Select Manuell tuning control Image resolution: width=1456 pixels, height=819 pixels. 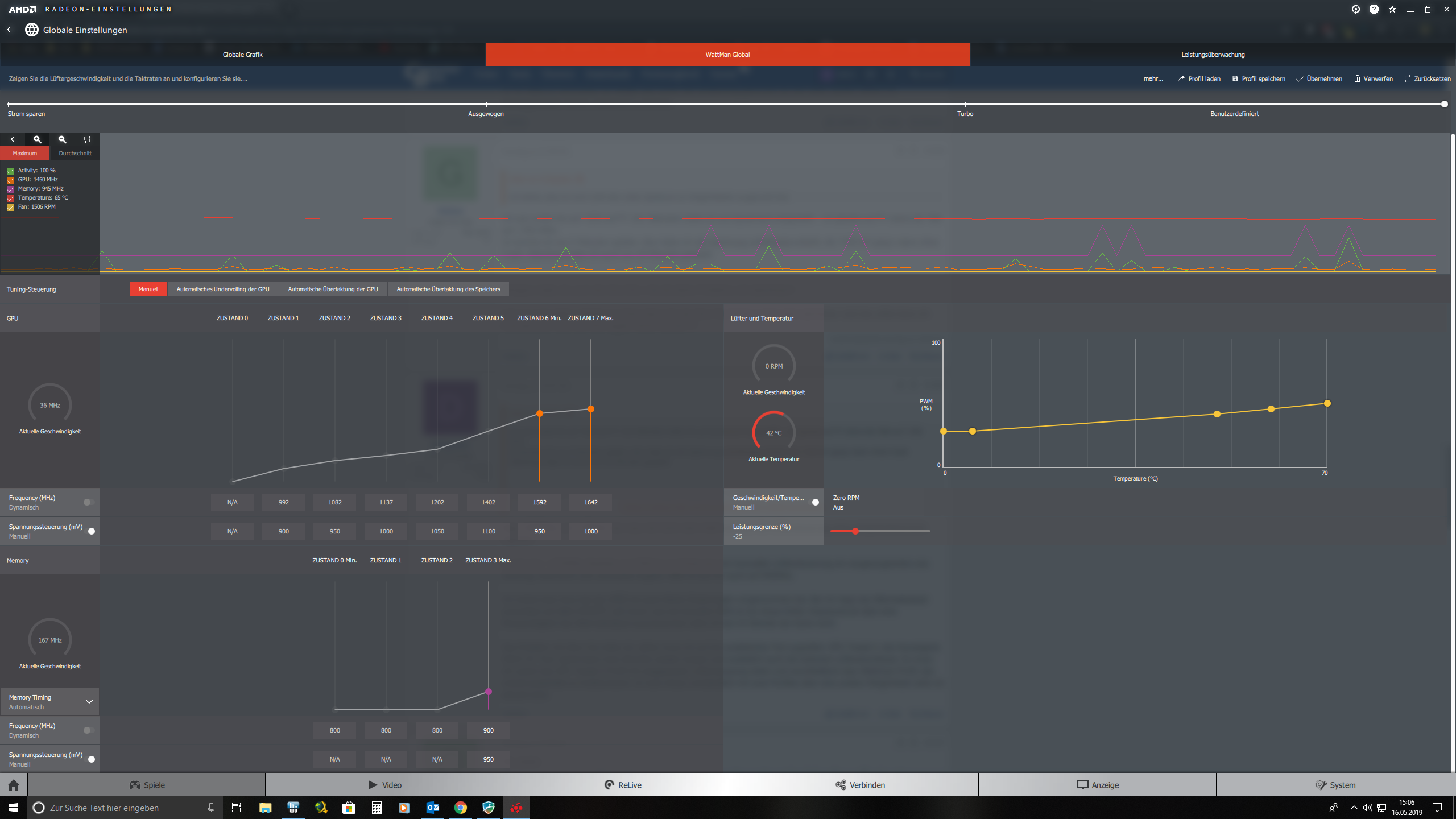click(148, 289)
